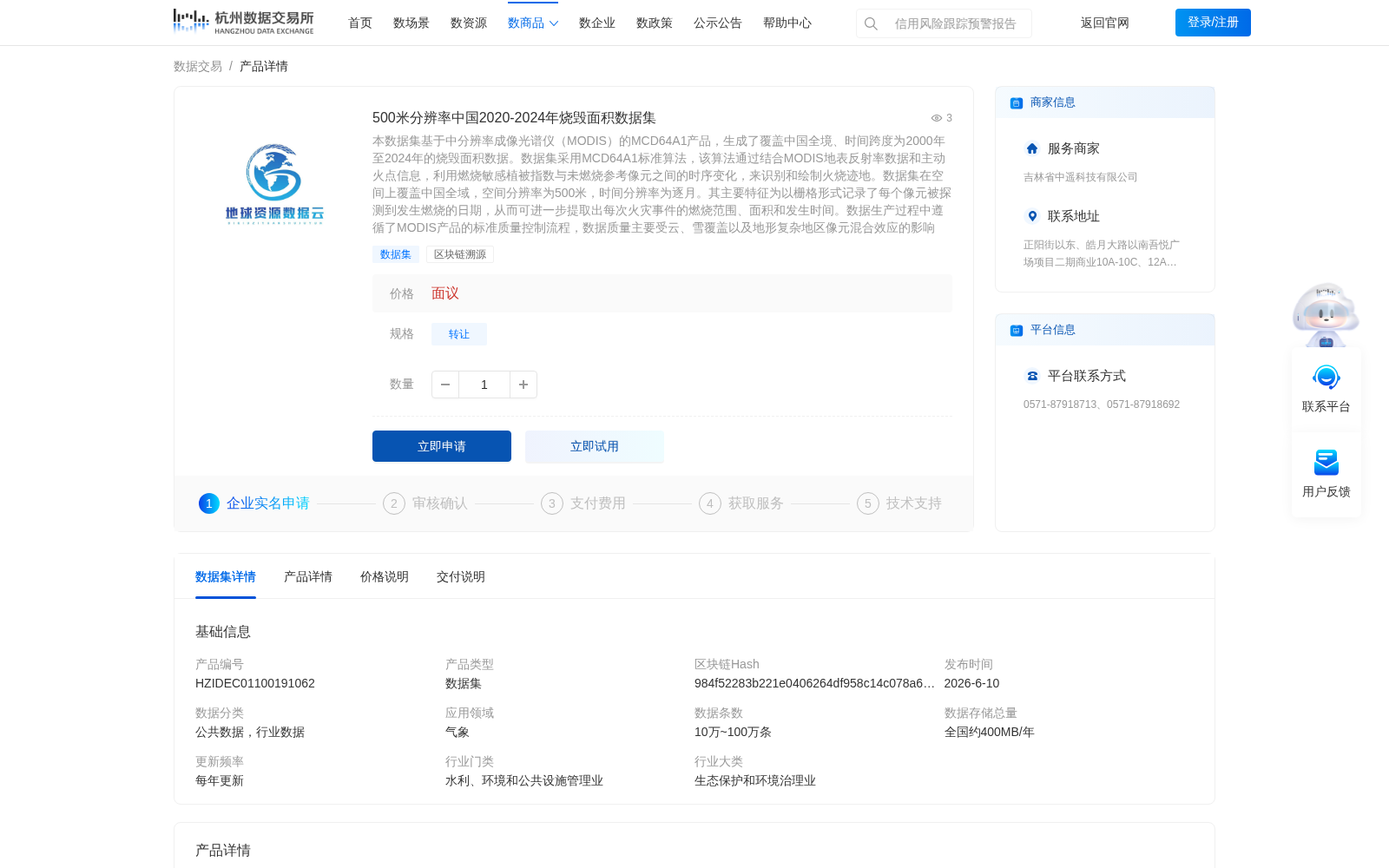The width and height of the screenshot is (1389, 868).
Task: Switch to 价格说明 tab
Action: click(385, 577)
